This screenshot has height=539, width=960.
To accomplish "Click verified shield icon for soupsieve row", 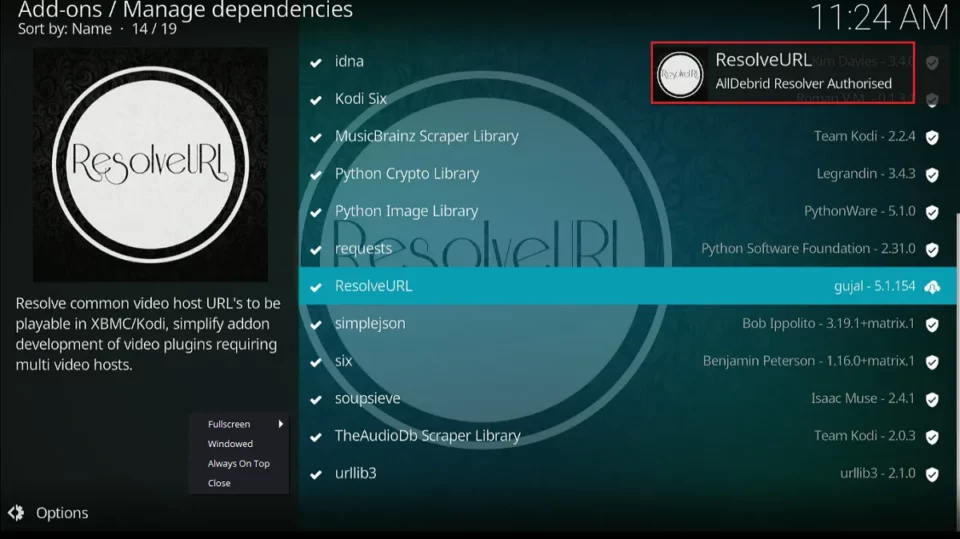I will [932, 399].
